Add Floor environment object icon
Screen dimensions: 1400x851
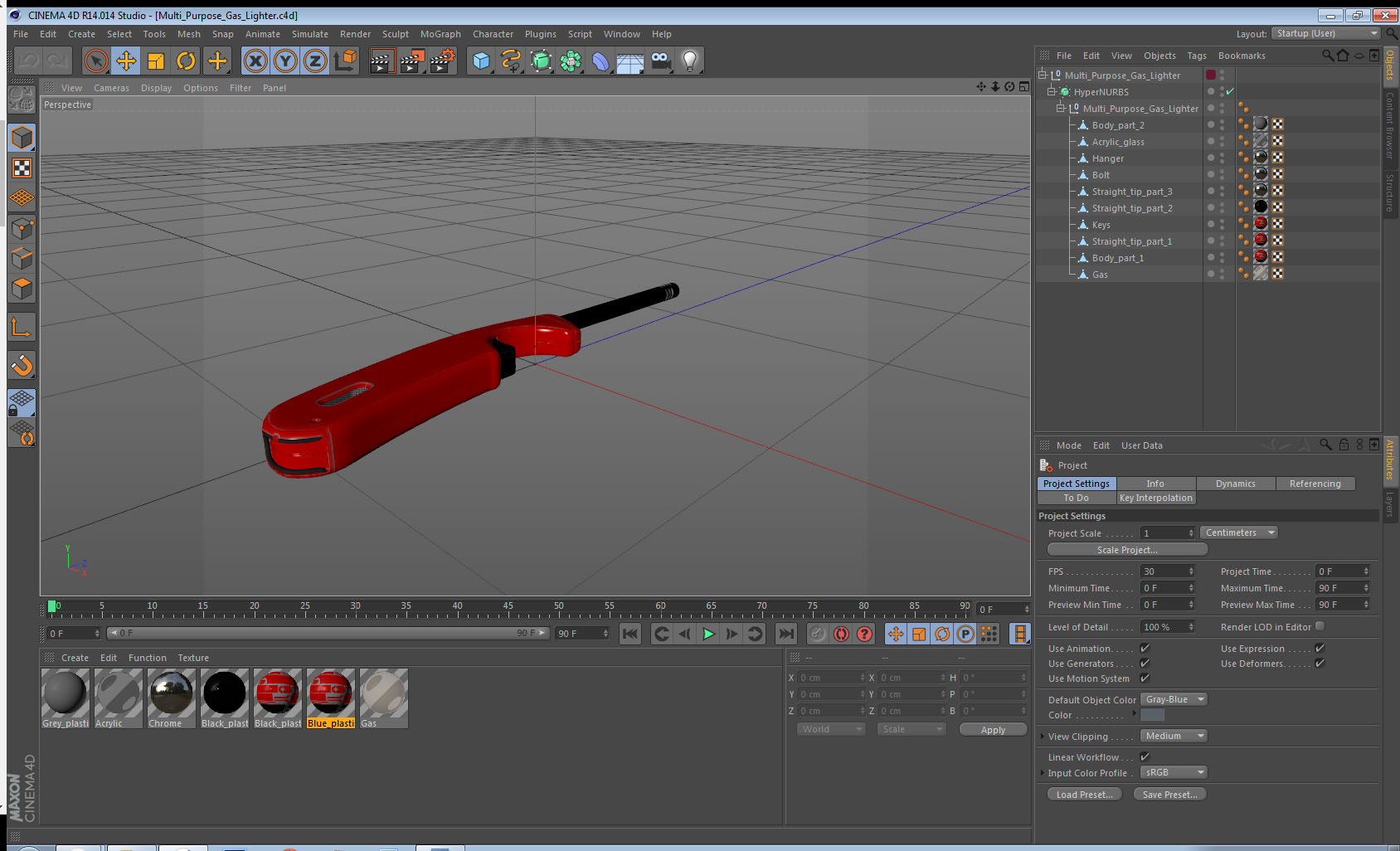coord(630,61)
